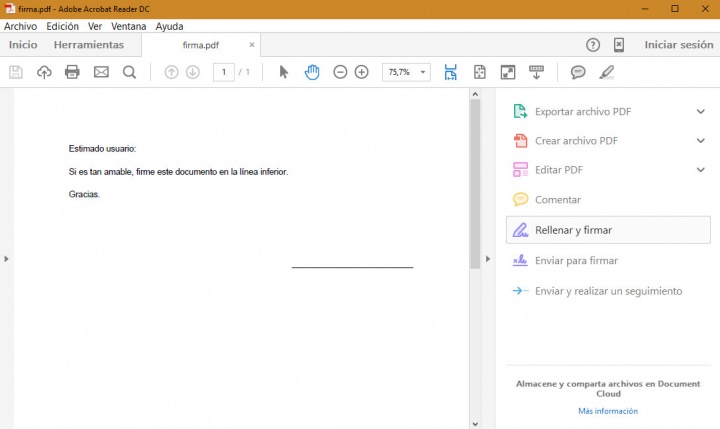
Task: Click the Save file icon
Action: click(x=16, y=72)
